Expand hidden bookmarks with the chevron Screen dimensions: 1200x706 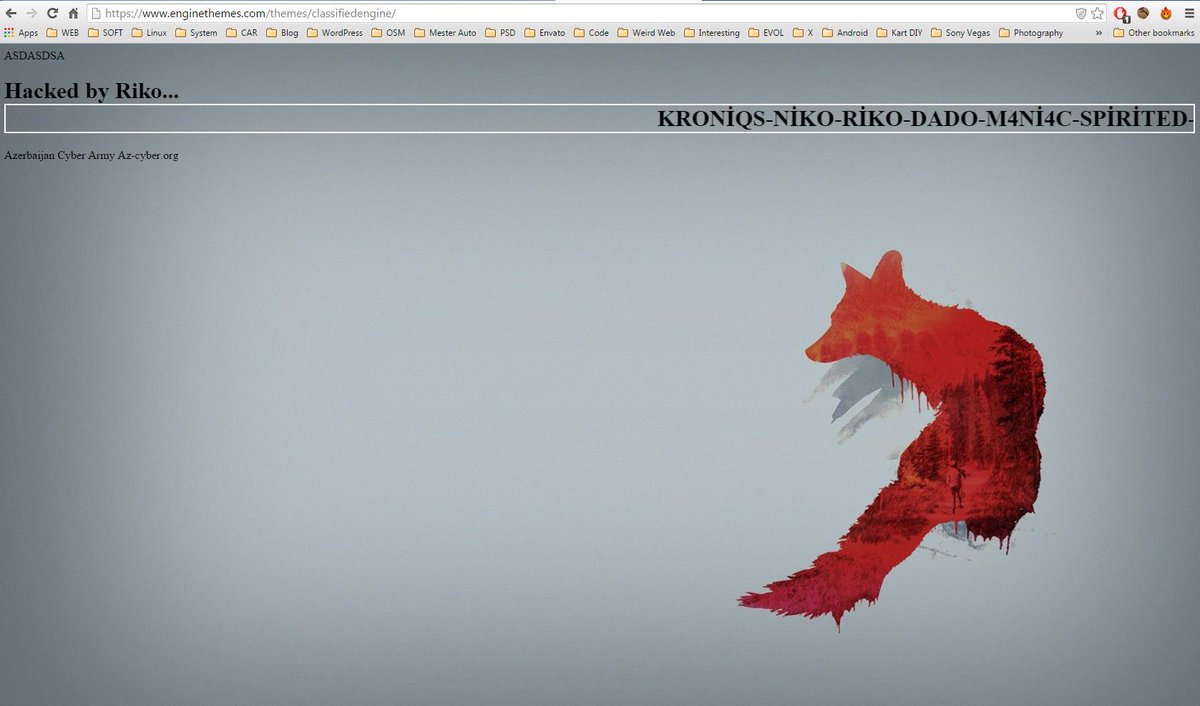(x=1099, y=33)
